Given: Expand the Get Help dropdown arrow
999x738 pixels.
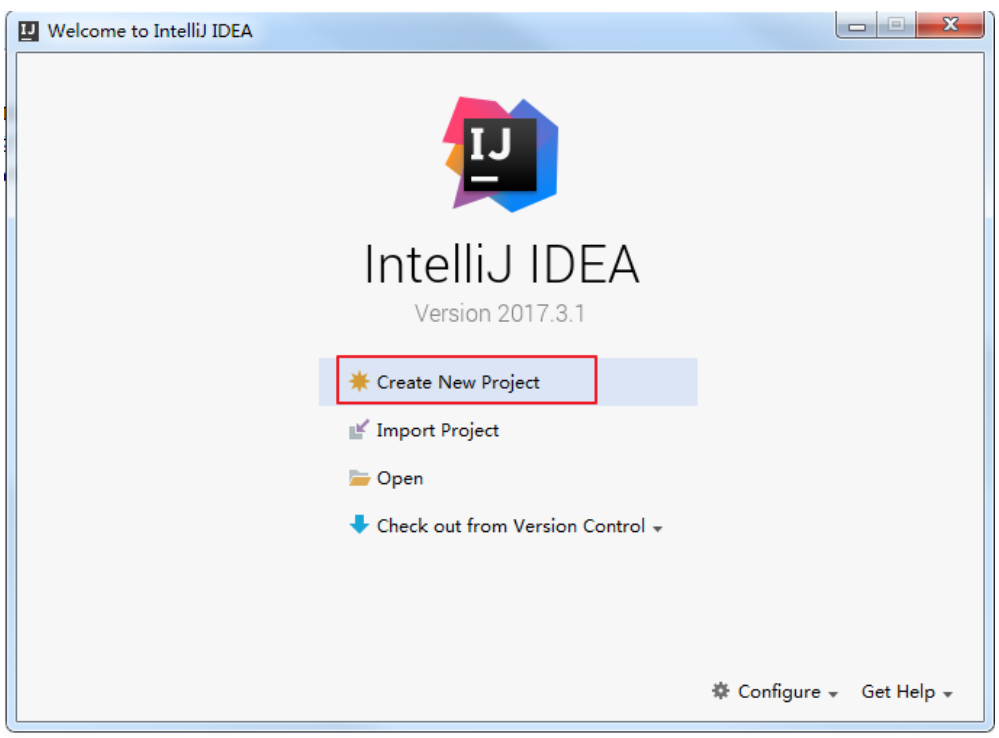Looking at the screenshot, I should coord(947,695).
